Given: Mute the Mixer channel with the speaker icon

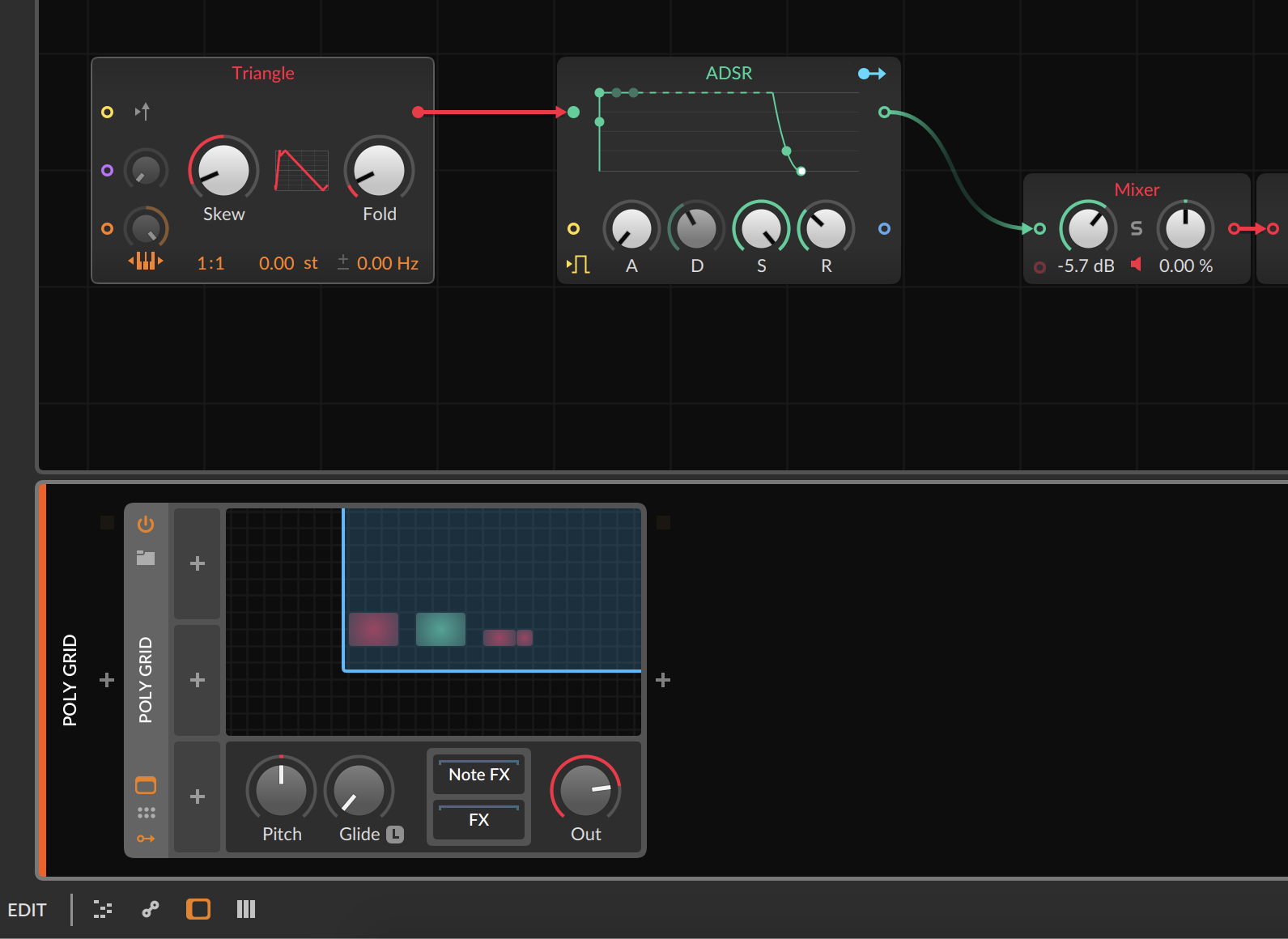Looking at the screenshot, I should (1137, 265).
